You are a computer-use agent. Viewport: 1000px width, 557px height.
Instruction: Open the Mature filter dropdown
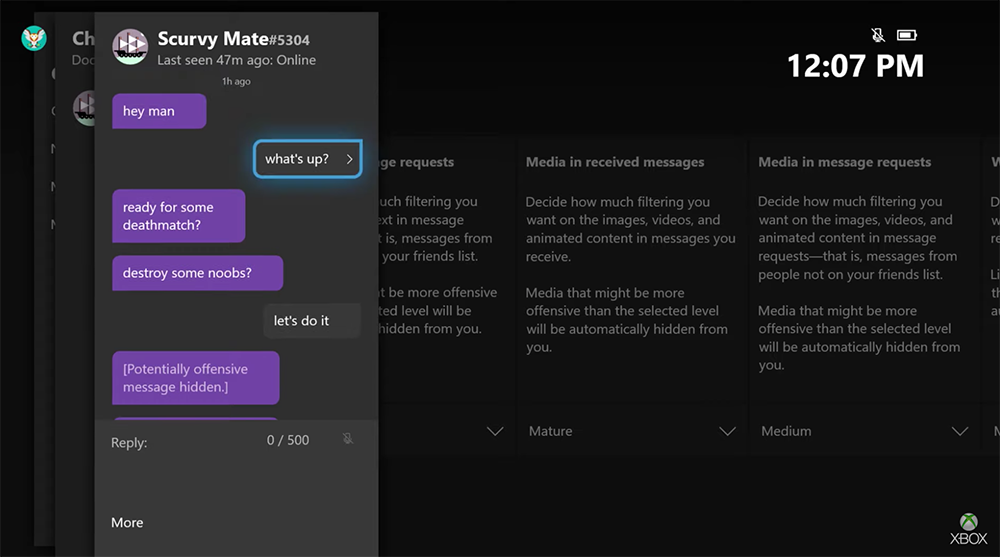click(x=631, y=431)
